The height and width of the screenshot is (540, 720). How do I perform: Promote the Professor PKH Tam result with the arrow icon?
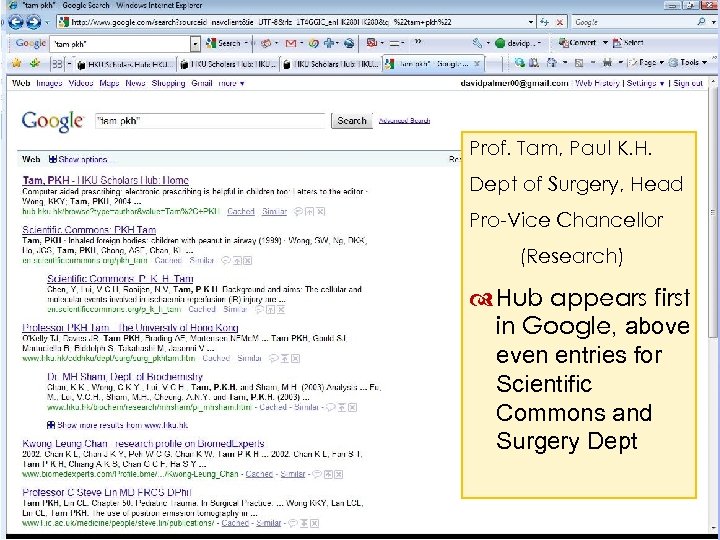(285, 359)
